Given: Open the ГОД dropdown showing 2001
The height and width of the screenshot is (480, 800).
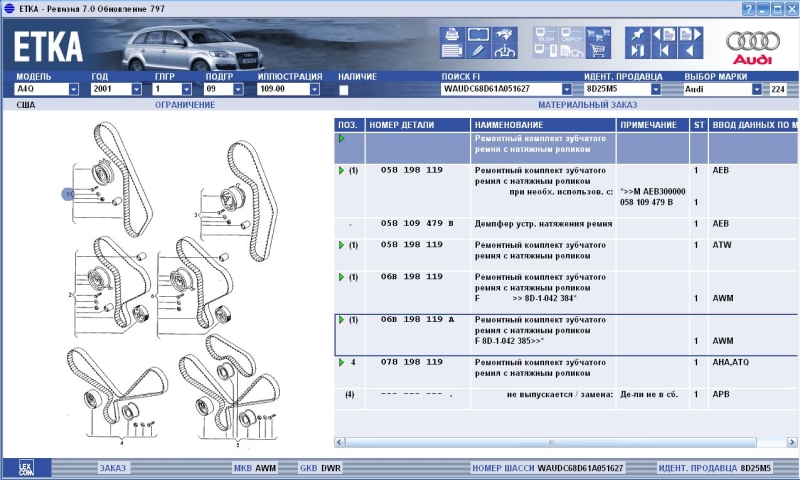Looking at the screenshot, I should pos(136,89).
